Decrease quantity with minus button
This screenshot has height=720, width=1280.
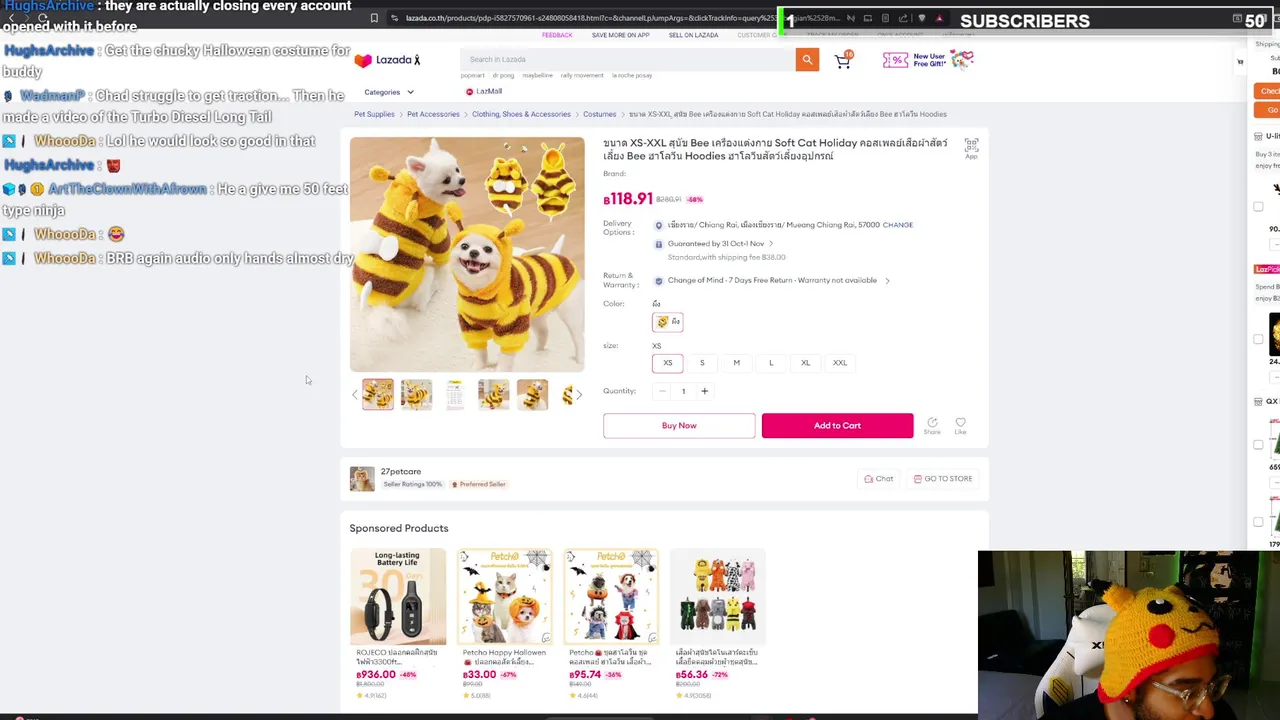tap(661, 391)
